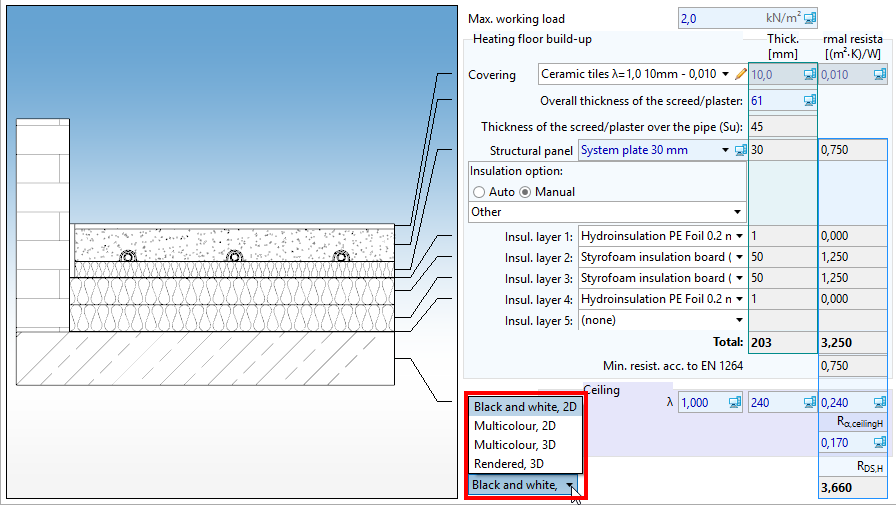This screenshot has width=896, height=505.
Task: Select the Auto insulation option
Action: click(x=480, y=191)
